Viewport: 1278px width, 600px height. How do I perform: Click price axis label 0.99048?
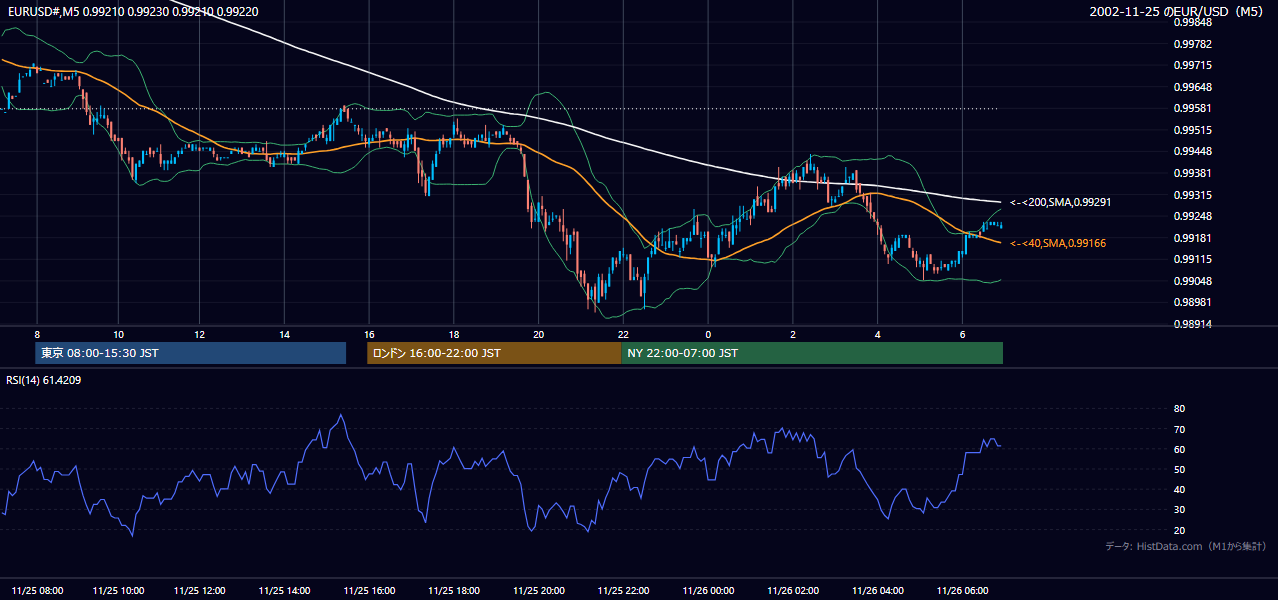(1193, 281)
